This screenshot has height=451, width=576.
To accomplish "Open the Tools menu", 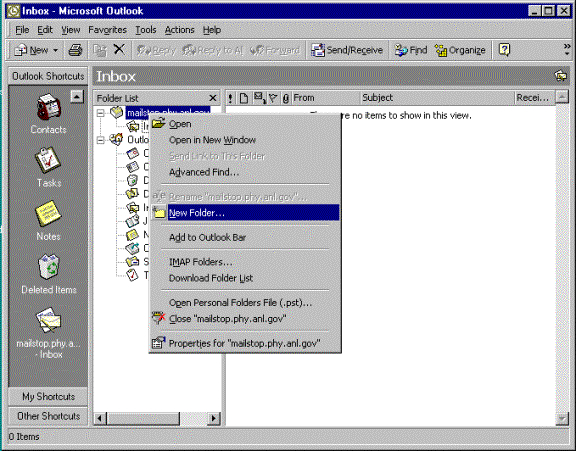I will [146, 30].
